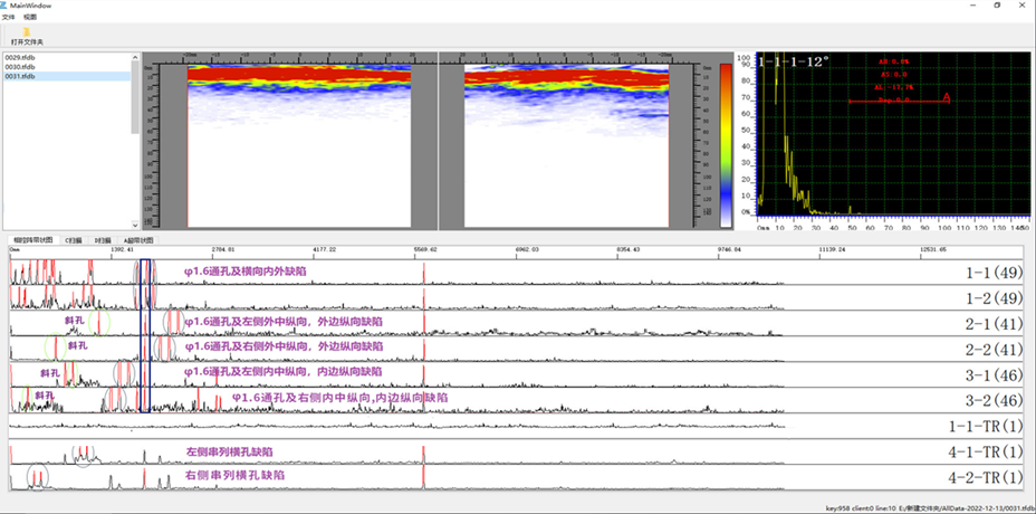Open the 视图 menu
The image size is (1036, 514).
coord(30,17)
